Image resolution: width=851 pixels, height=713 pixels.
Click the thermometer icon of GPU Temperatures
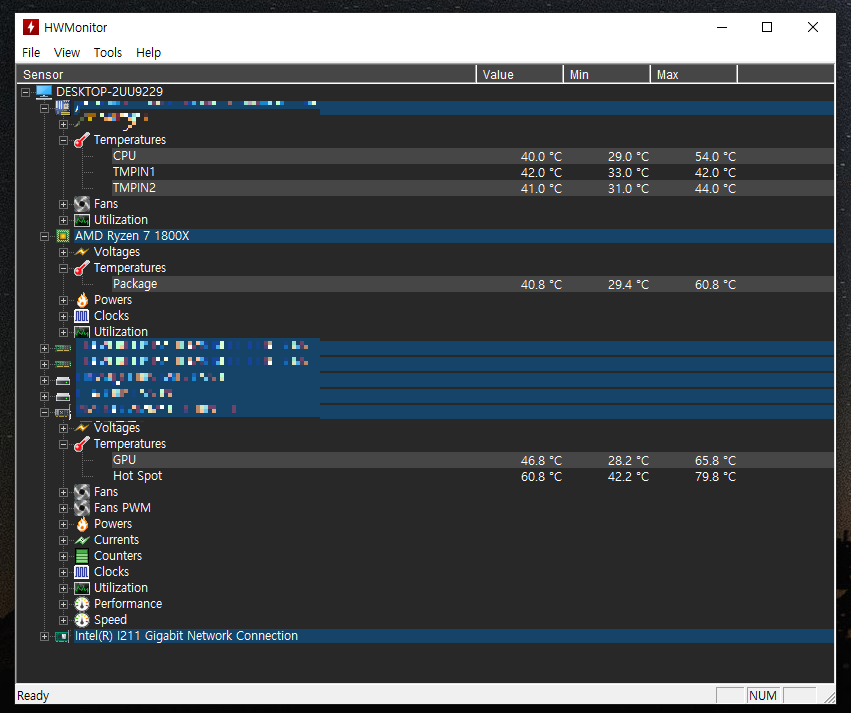[x=81, y=444]
